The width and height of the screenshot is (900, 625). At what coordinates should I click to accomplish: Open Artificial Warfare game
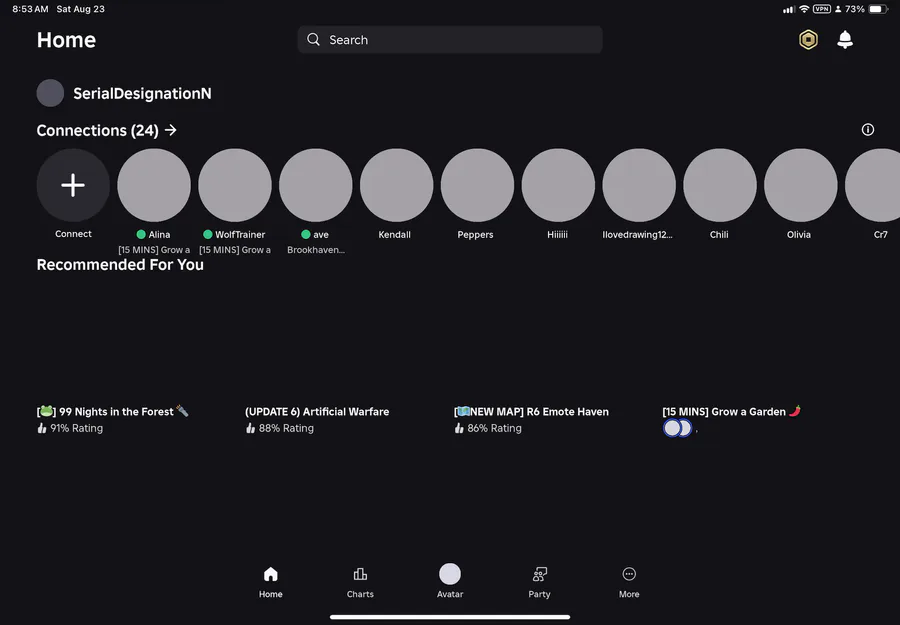(x=317, y=412)
